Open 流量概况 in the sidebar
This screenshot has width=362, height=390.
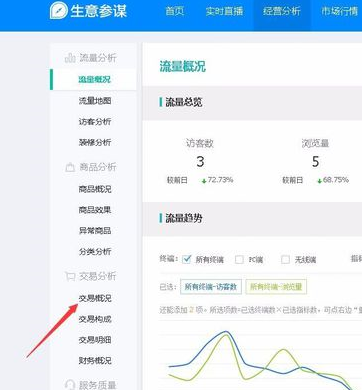[x=95, y=79]
